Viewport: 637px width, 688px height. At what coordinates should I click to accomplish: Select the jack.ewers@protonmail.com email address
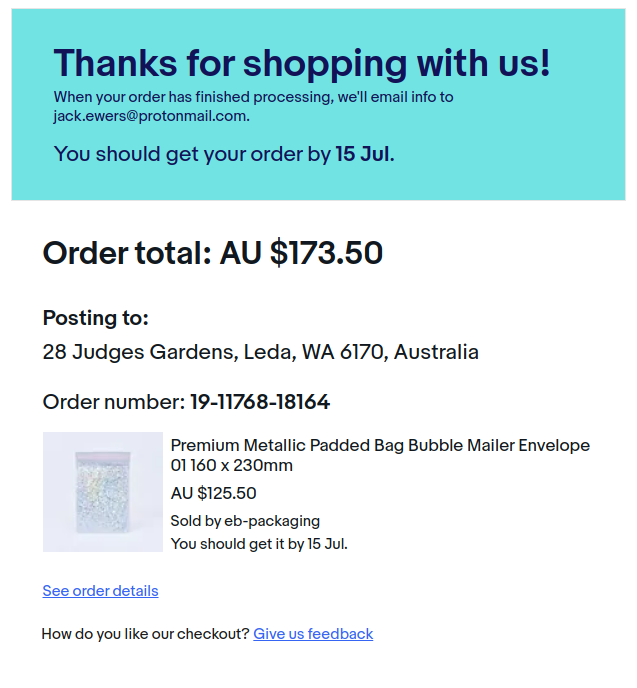(x=150, y=116)
